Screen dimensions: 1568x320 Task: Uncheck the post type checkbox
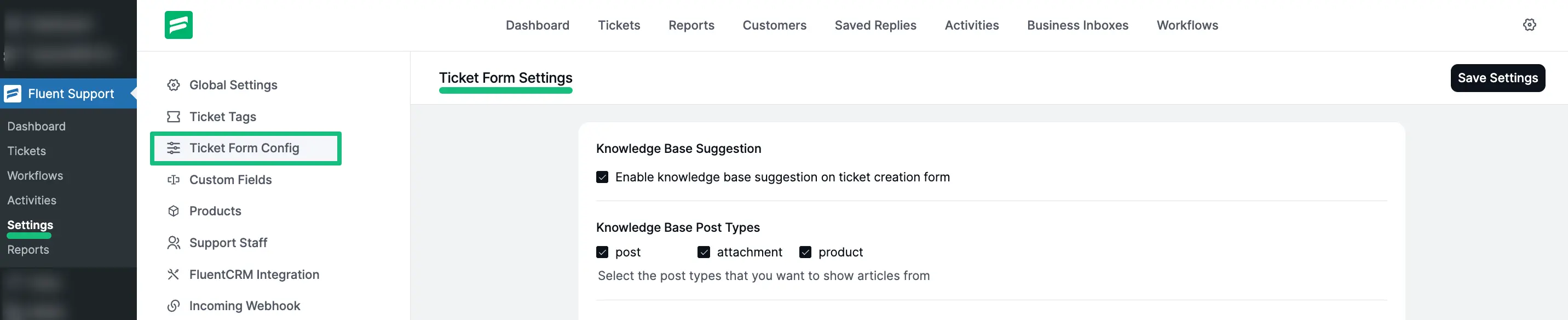[602, 253]
